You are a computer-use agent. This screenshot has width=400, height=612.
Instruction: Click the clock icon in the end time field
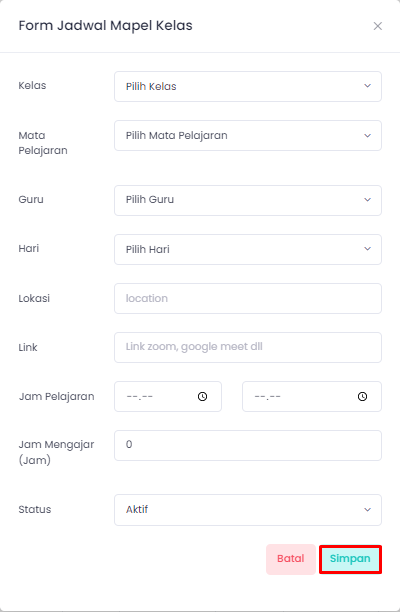click(362, 397)
